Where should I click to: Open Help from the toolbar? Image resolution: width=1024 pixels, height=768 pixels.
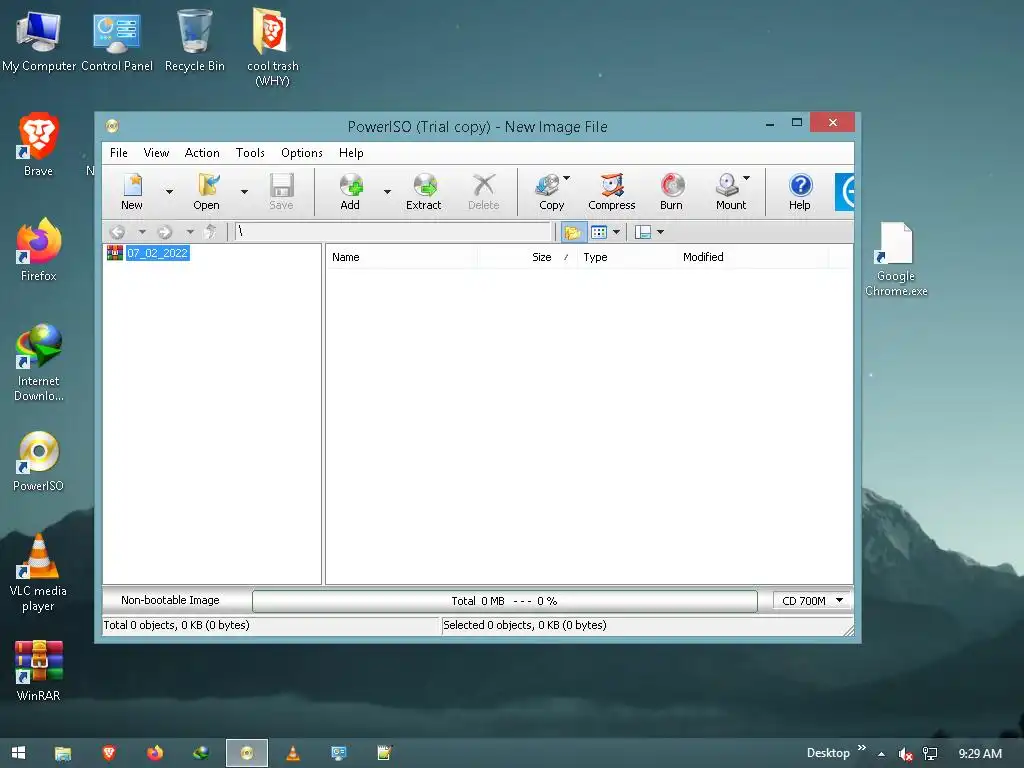800,191
